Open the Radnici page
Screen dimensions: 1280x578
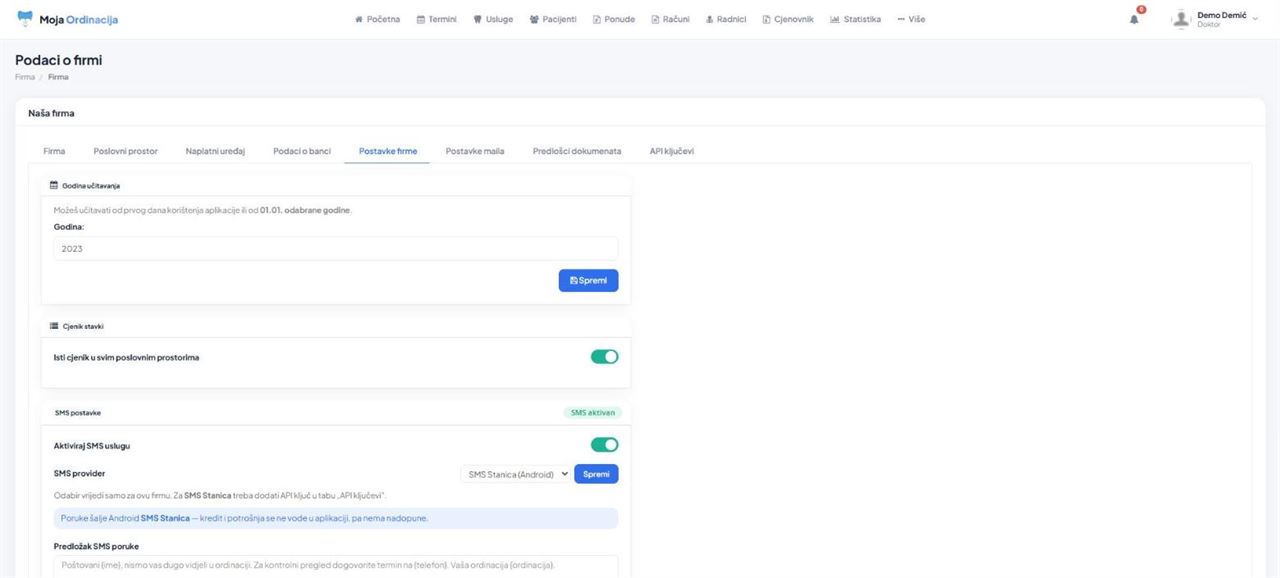(726, 19)
